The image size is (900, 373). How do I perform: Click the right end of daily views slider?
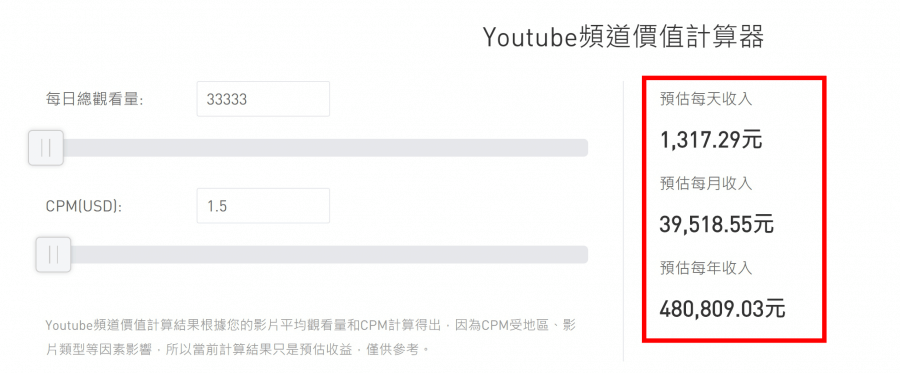point(583,147)
